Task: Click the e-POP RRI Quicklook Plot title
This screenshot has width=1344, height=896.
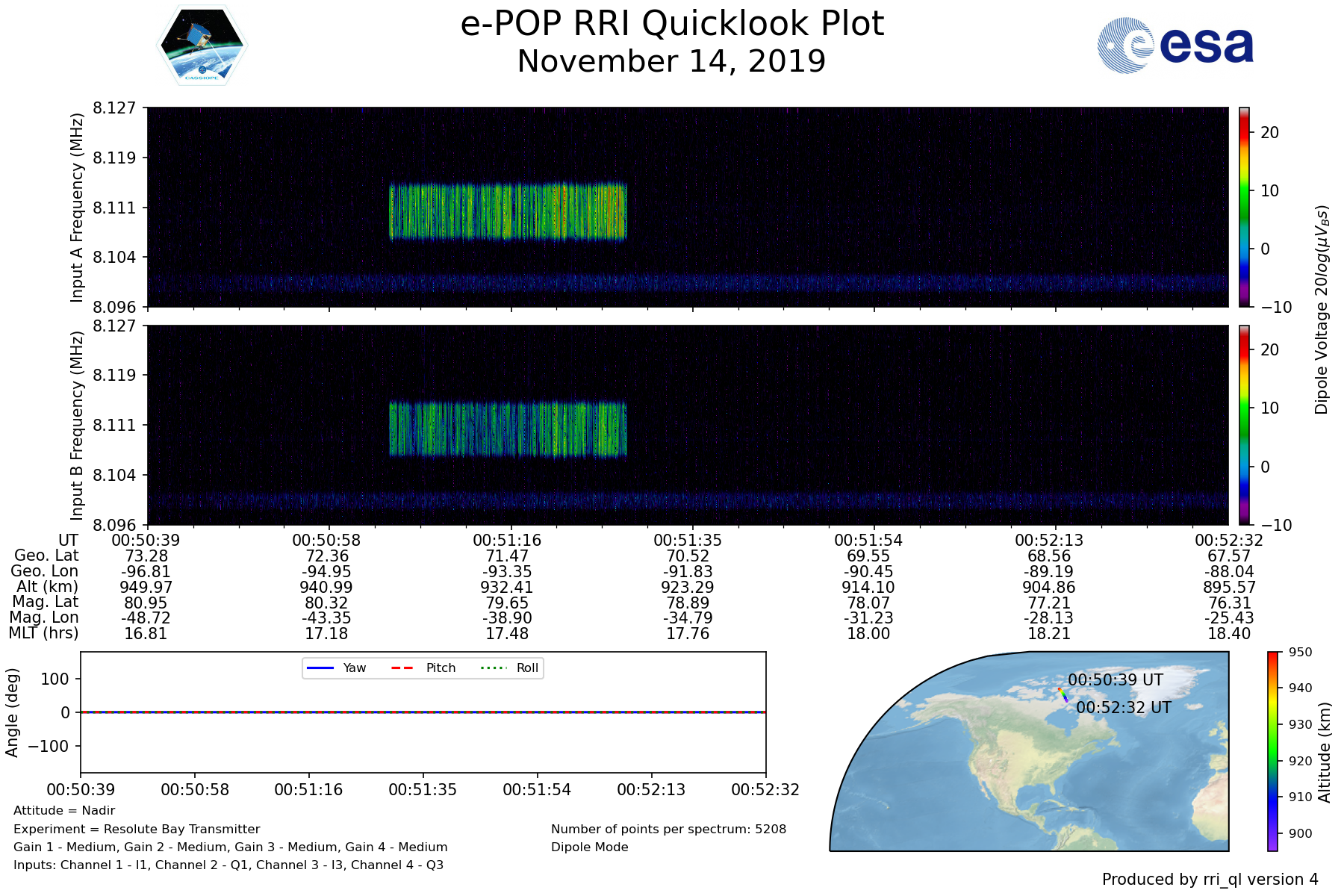Action: click(x=672, y=24)
